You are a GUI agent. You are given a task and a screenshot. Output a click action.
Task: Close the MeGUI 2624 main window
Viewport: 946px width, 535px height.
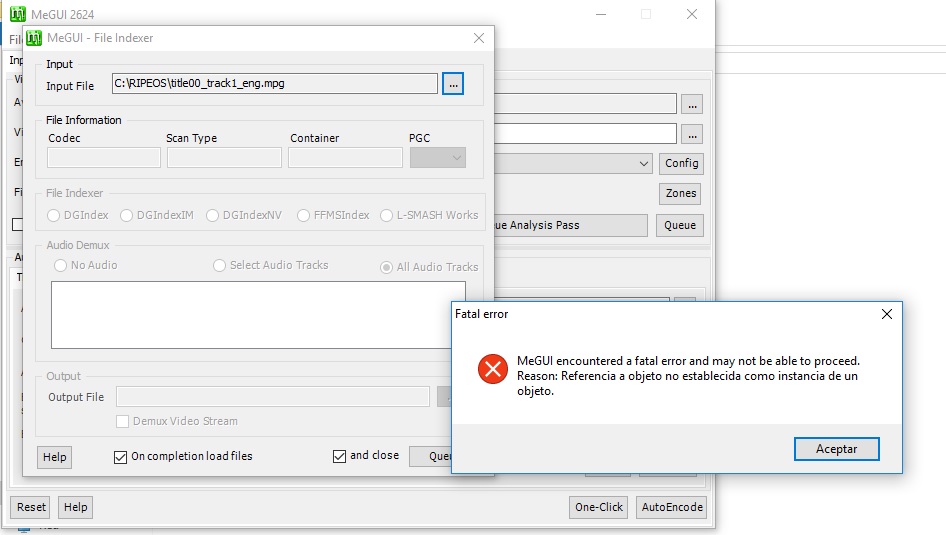(x=691, y=14)
